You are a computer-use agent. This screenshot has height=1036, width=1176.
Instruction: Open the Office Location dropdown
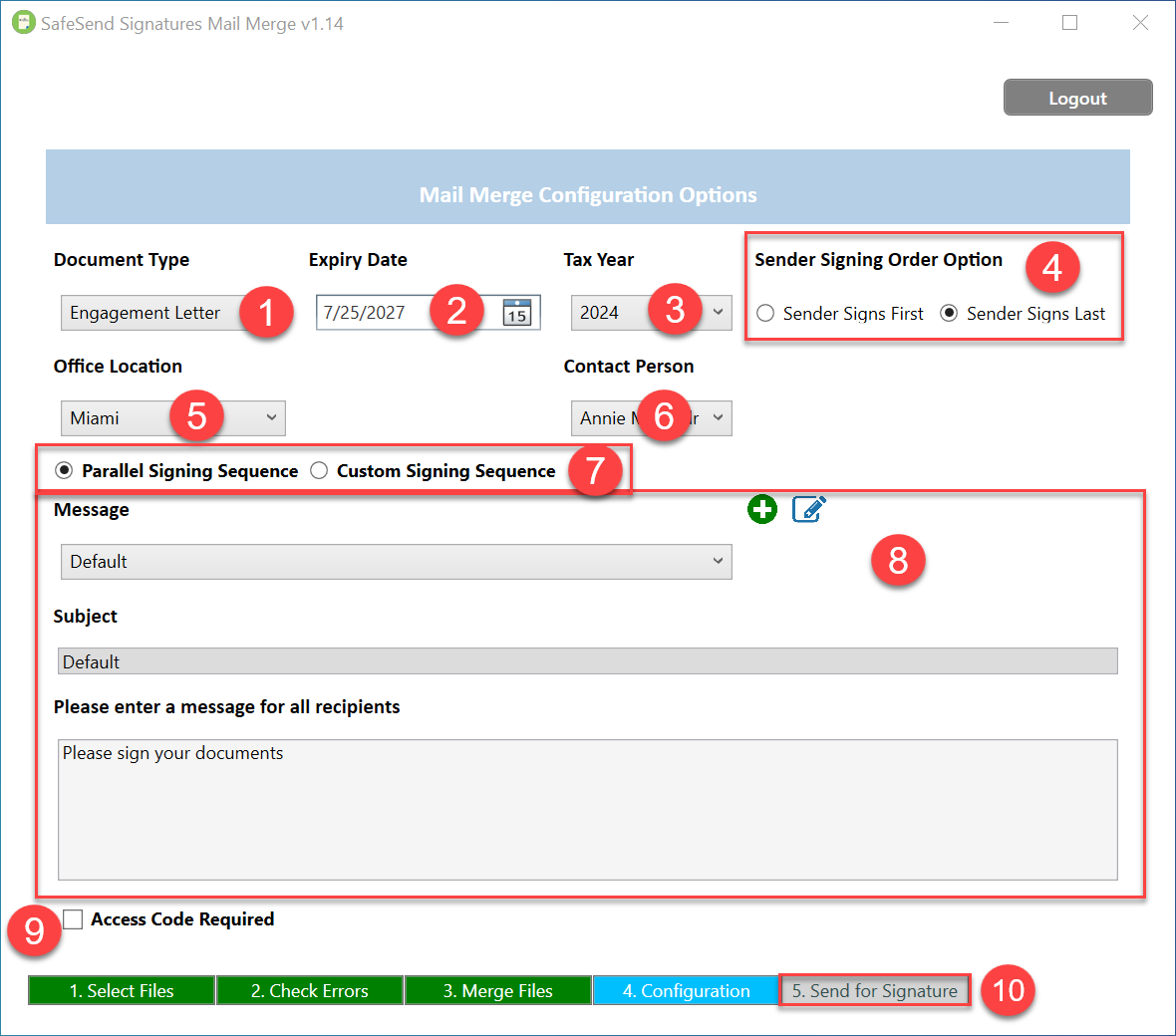tap(173, 418)
